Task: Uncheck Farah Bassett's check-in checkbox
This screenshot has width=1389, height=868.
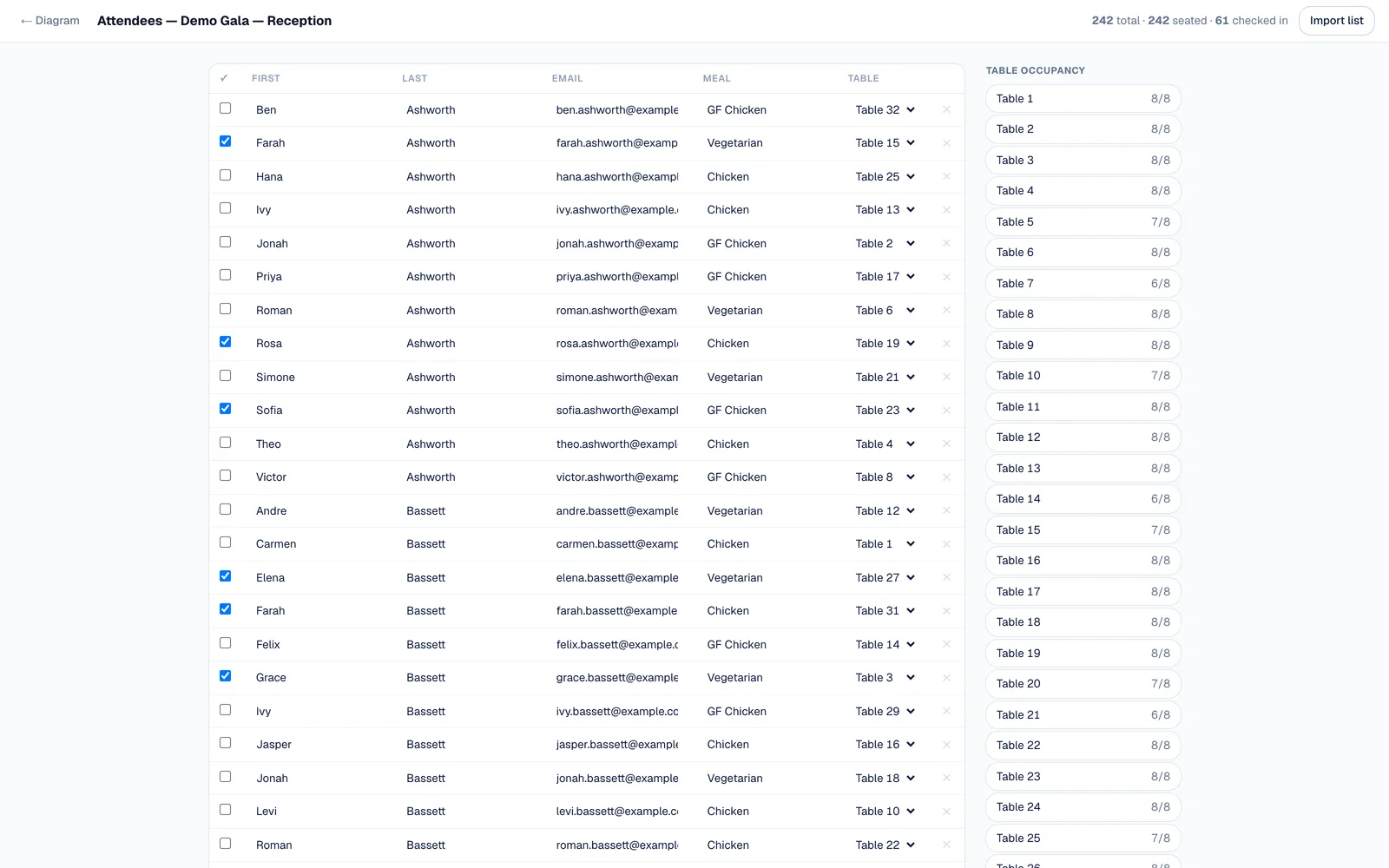Action: pyautogui.click(x=226, y=609)
